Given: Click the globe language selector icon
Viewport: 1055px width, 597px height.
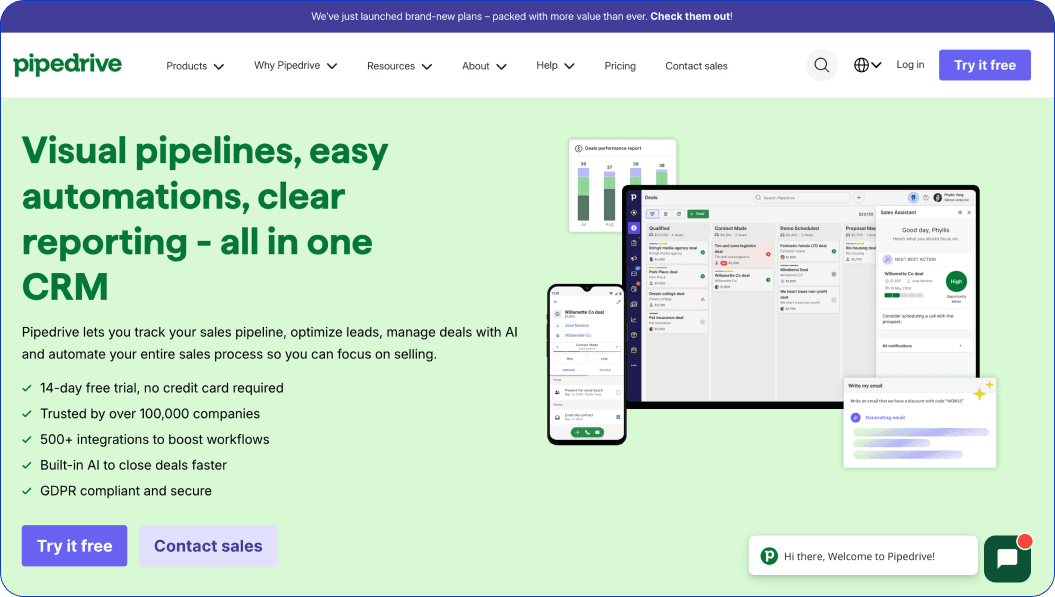Looking at the screenshot, I should click(x=861, y=65).
